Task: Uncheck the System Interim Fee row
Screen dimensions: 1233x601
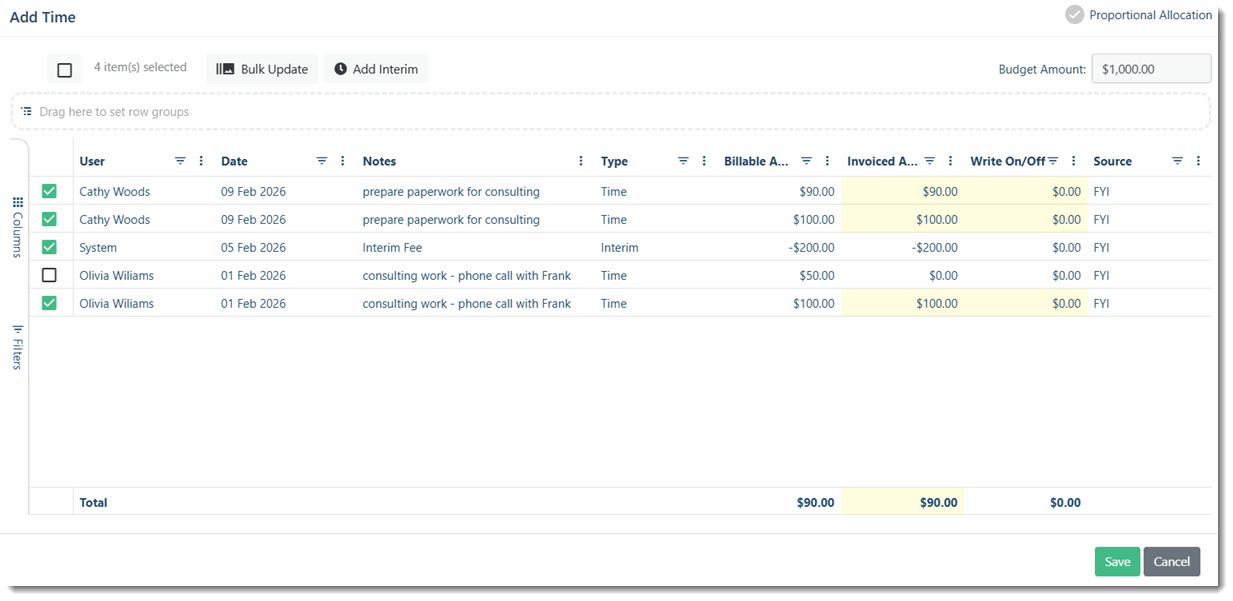Action: [x=49, y=247]
